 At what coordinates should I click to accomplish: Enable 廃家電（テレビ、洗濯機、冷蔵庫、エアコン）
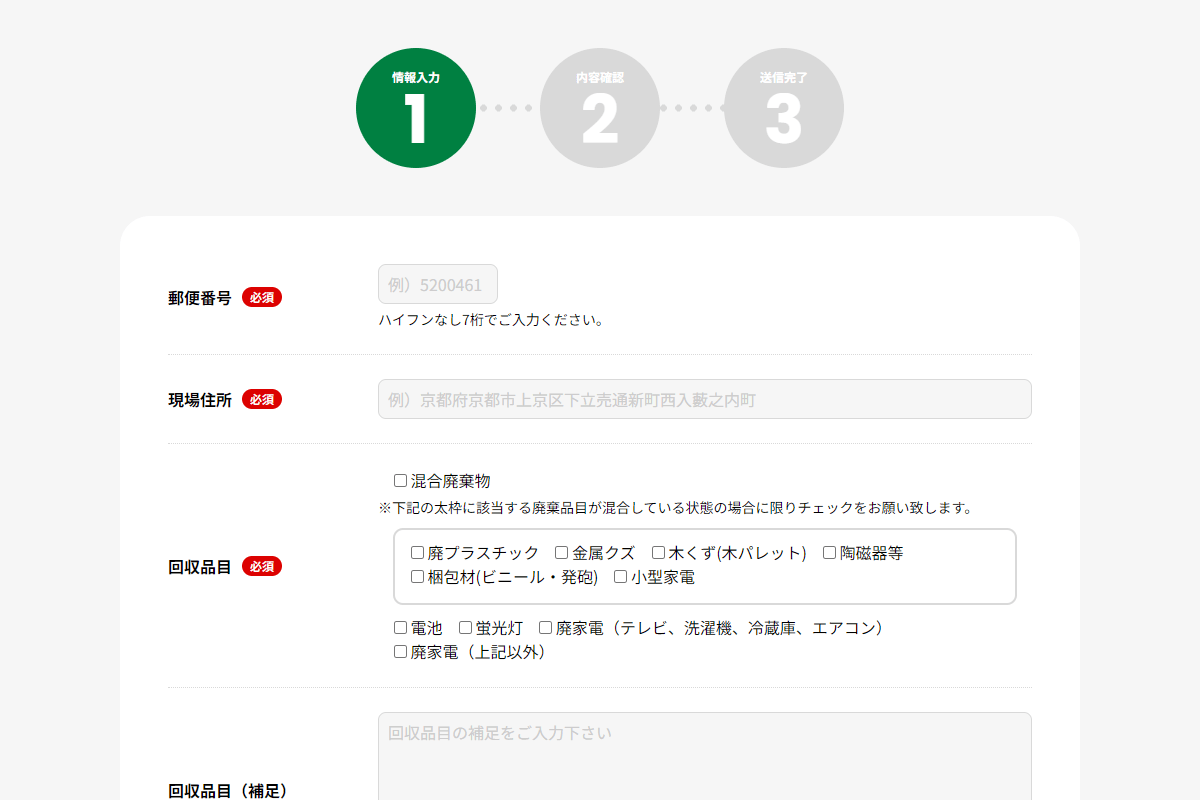(544, 628)
